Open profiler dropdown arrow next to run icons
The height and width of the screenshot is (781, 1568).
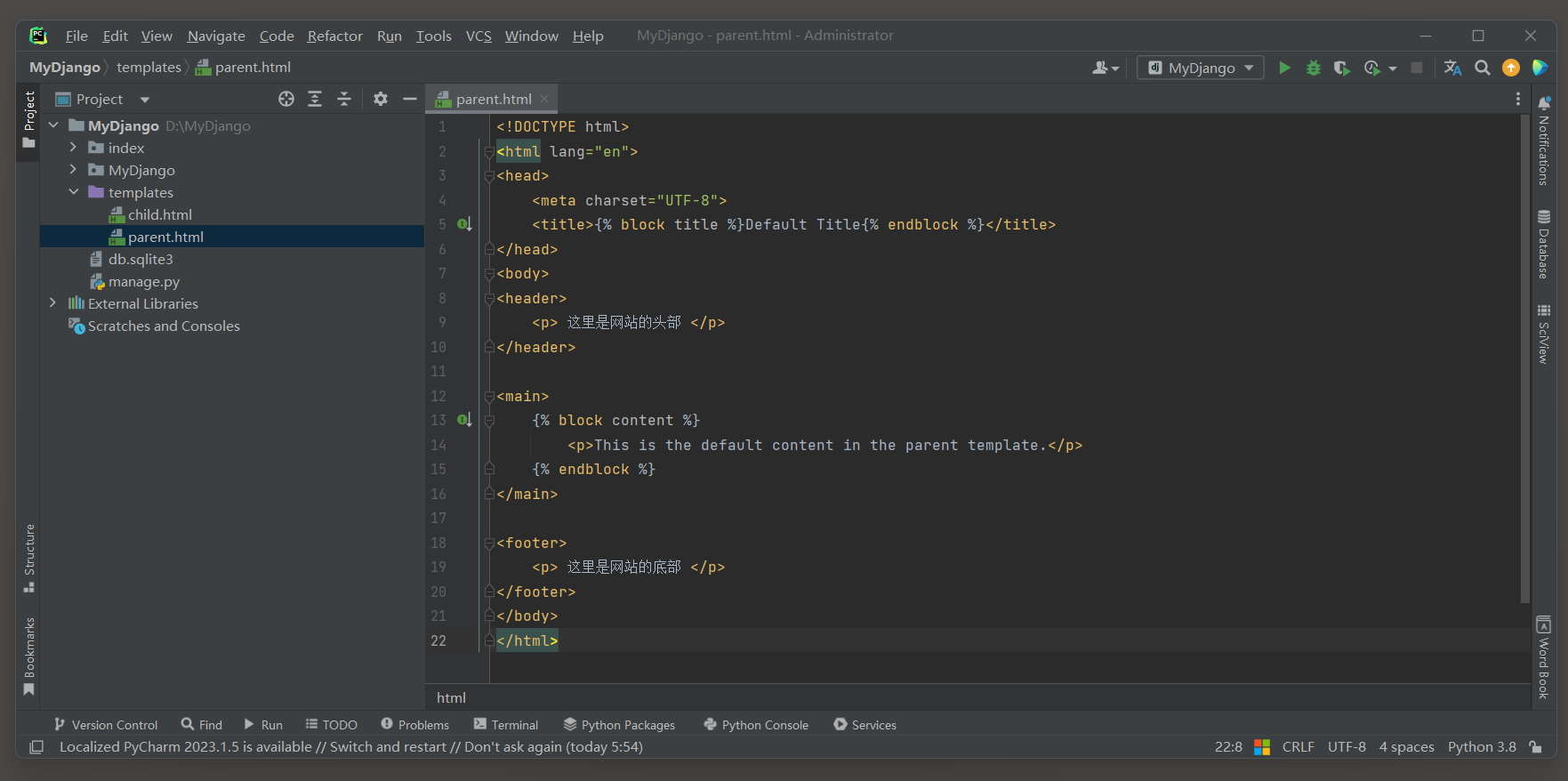(1393, 68)
